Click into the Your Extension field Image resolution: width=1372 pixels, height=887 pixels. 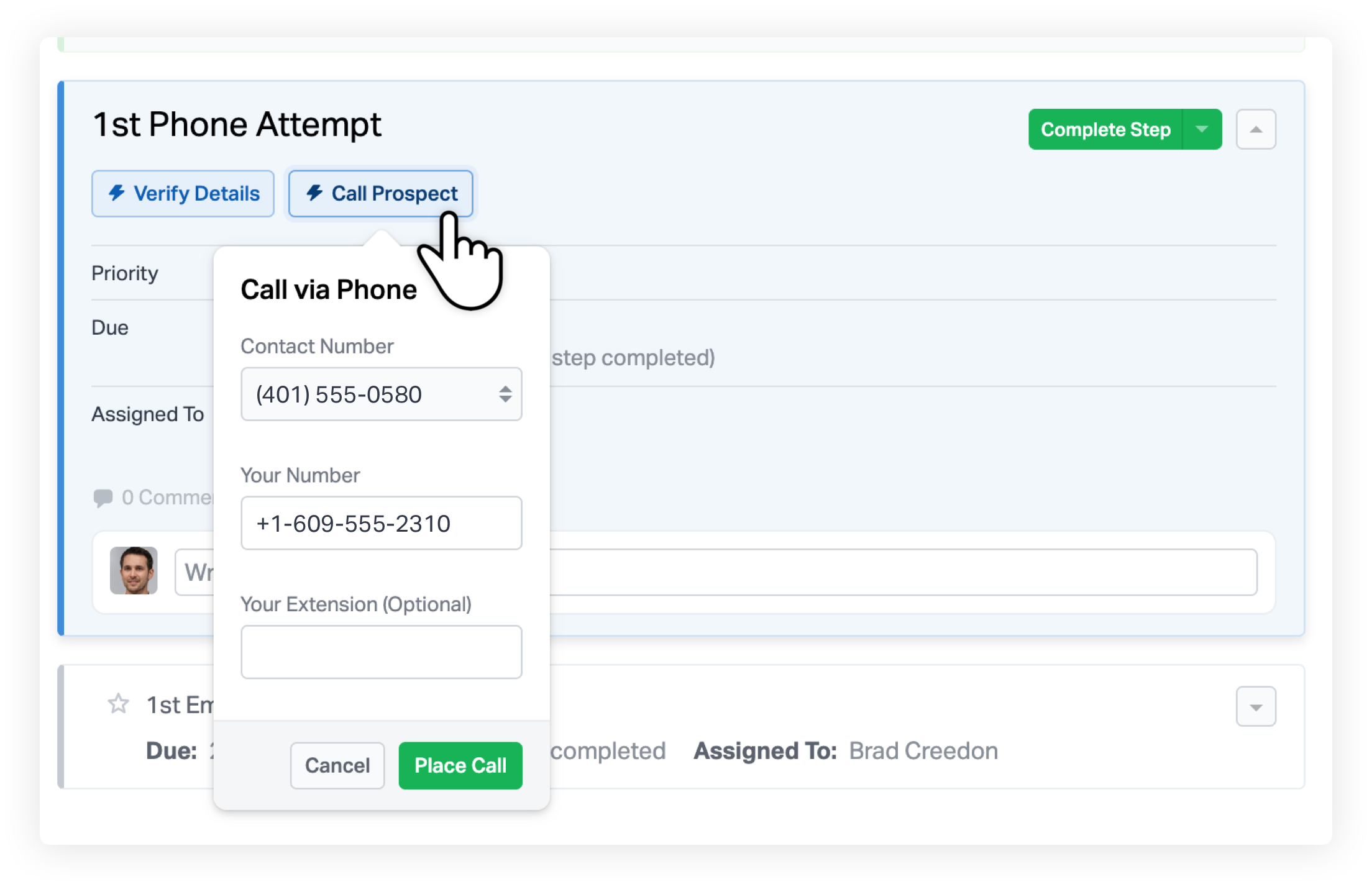pyautogui.click(x=382, y=652)
